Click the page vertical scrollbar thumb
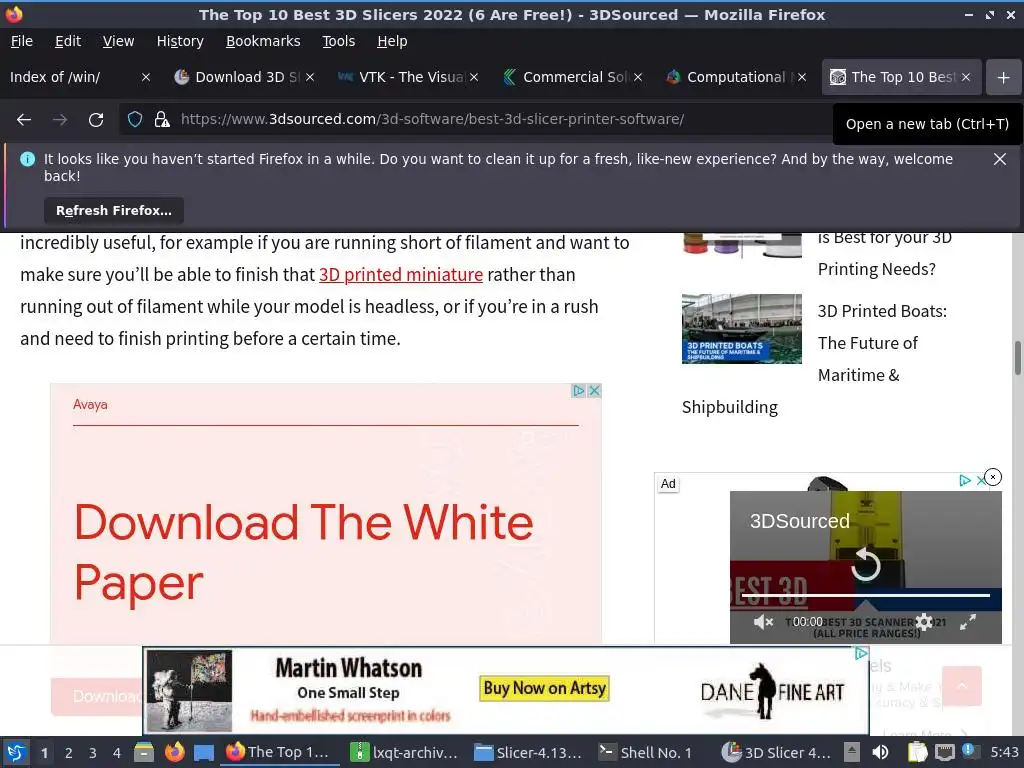Image resolution: width=1024 pixels, height=768 pixels. click(x=1017, y=358)
